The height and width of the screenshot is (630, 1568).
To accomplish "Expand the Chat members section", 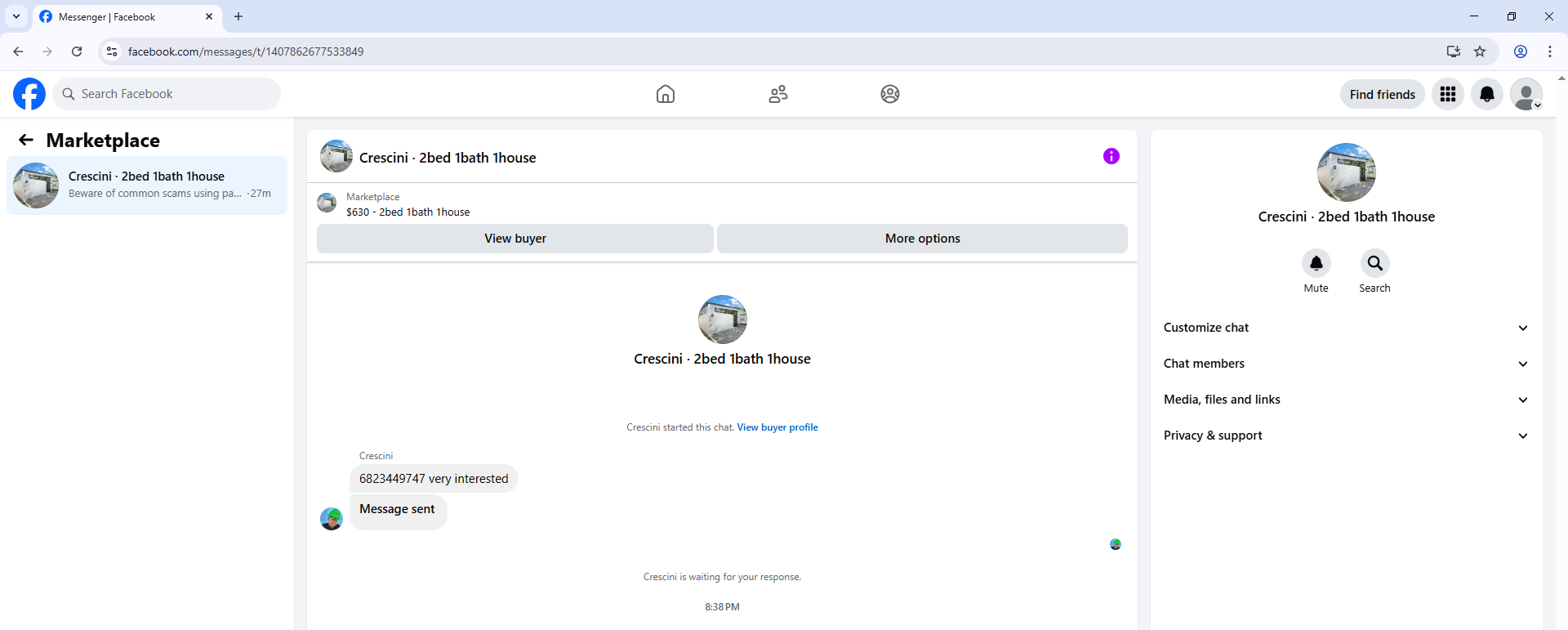I will tap(1346, 364).
